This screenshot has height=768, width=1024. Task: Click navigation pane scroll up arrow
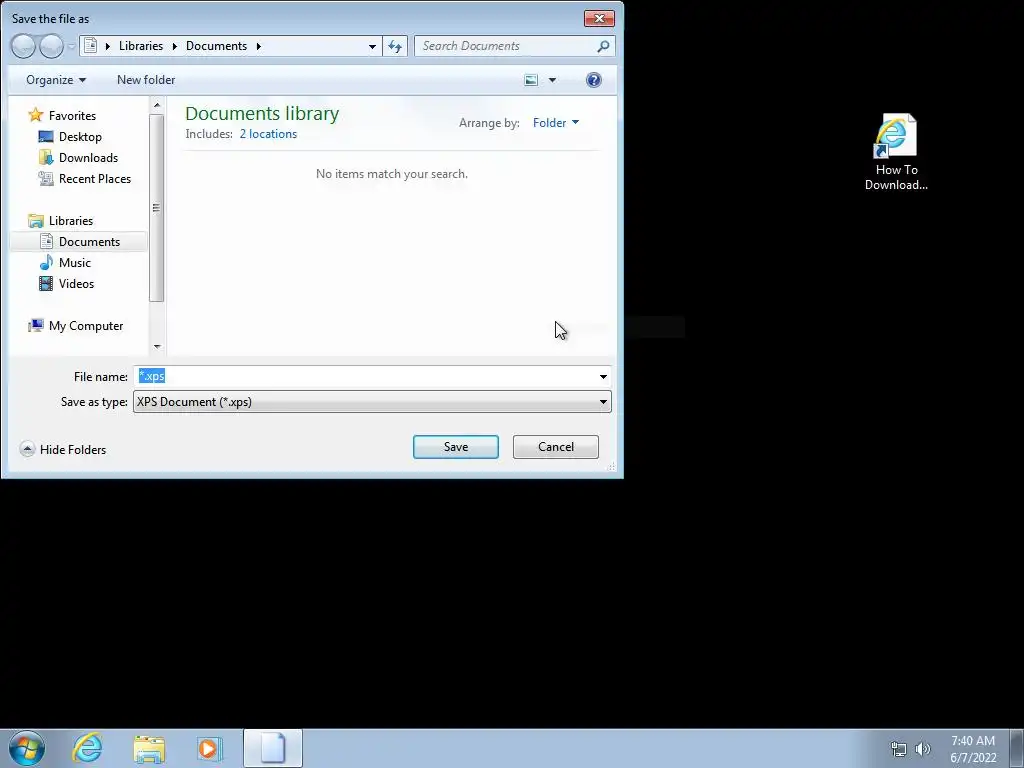157,104
